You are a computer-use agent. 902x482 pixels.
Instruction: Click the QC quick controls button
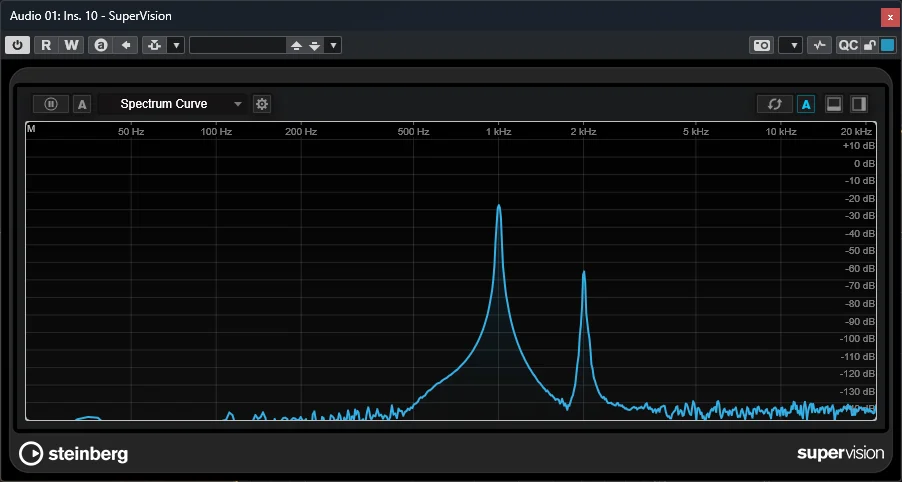848,45
